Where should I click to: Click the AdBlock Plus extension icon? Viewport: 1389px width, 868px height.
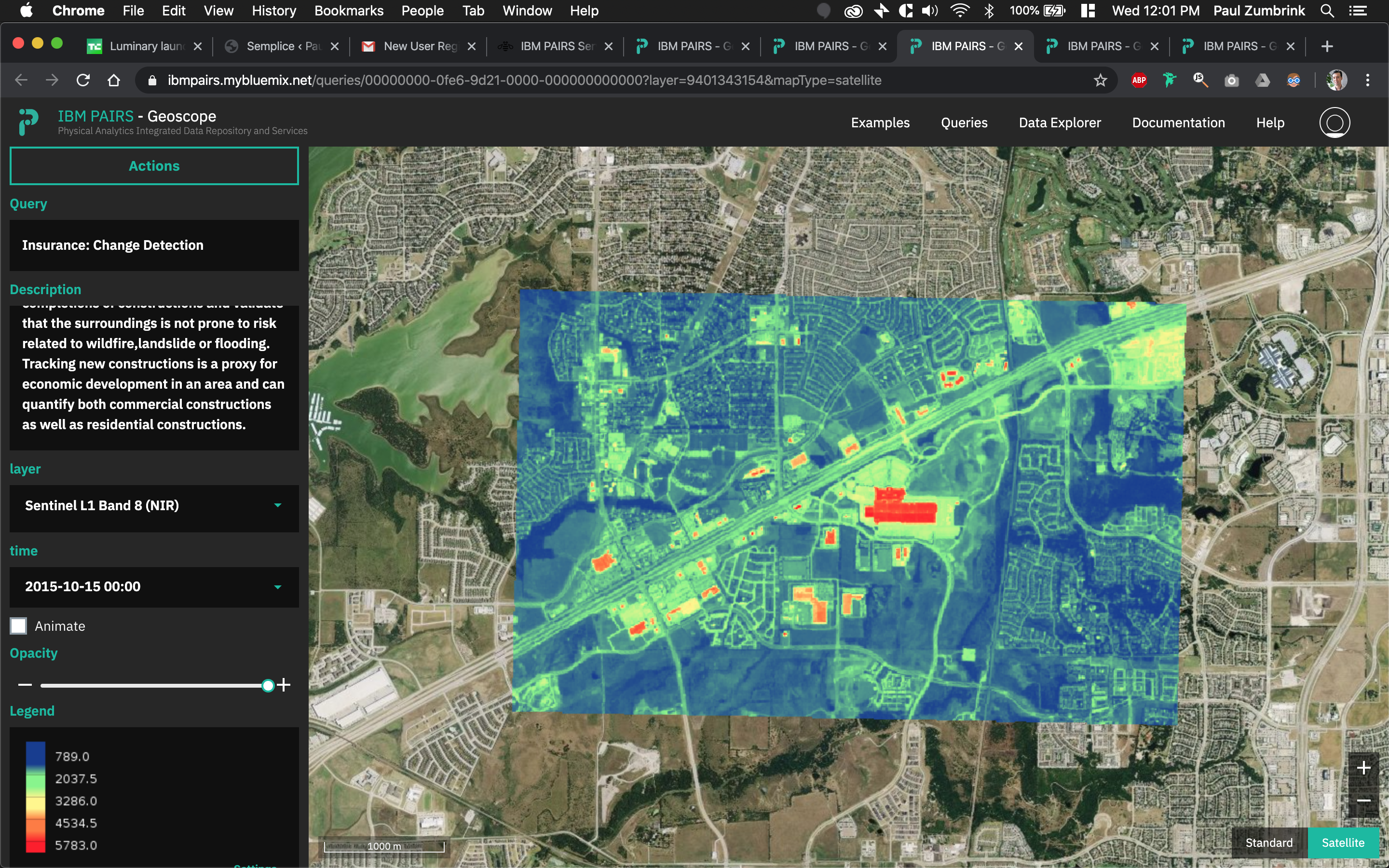pyautogui.click(x=1139, y=81)
